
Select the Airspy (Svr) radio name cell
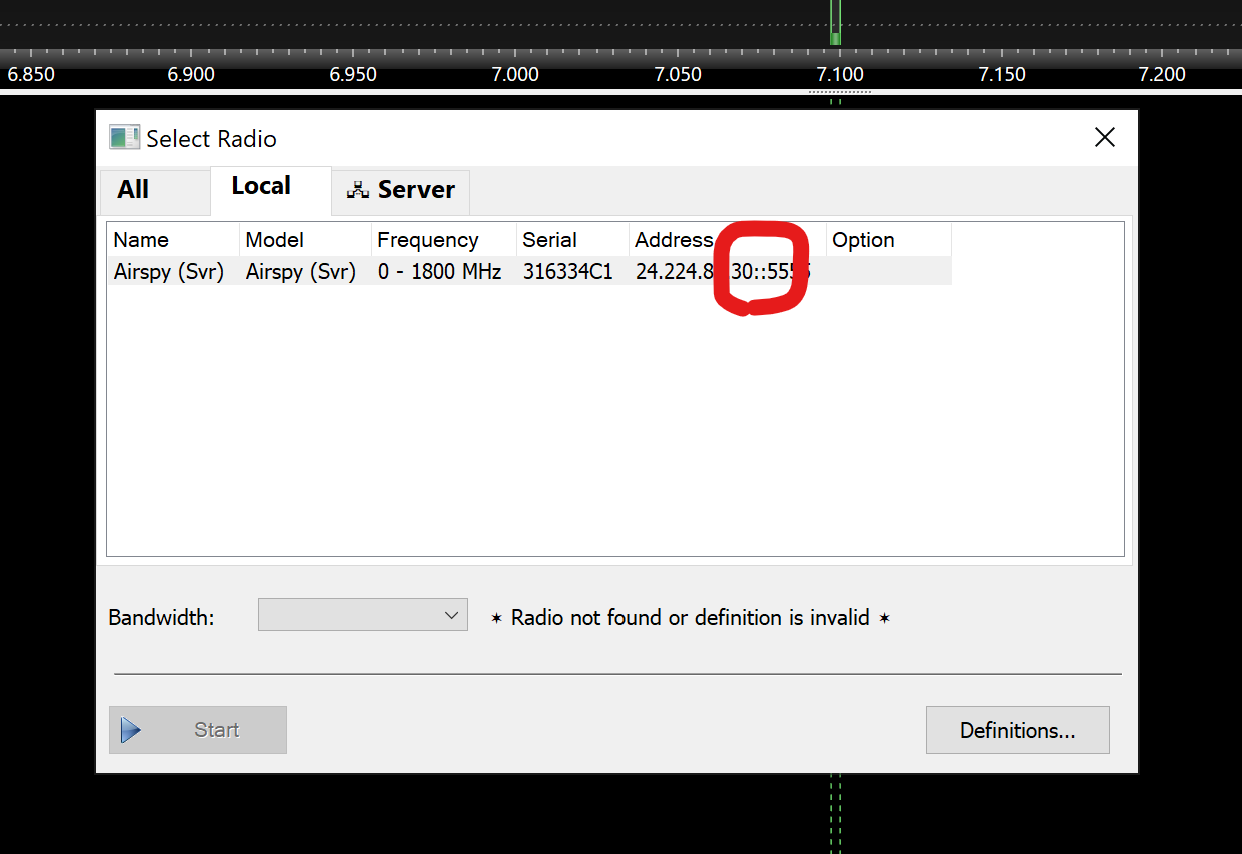pos(169,272)
